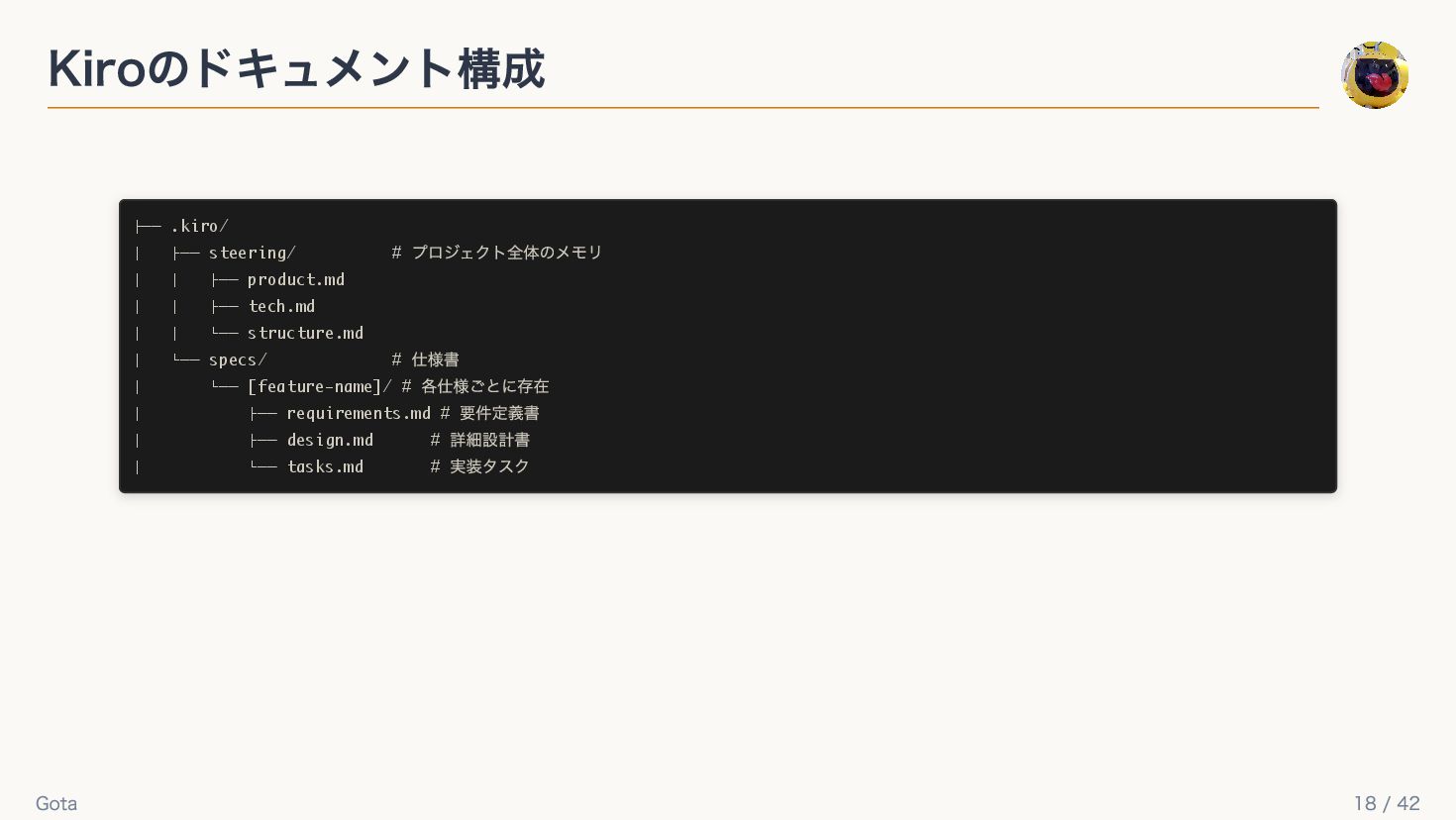Click the 'structure.md' file name
The width and height of the screenshot is (1456, 820).
coord(305,333)
